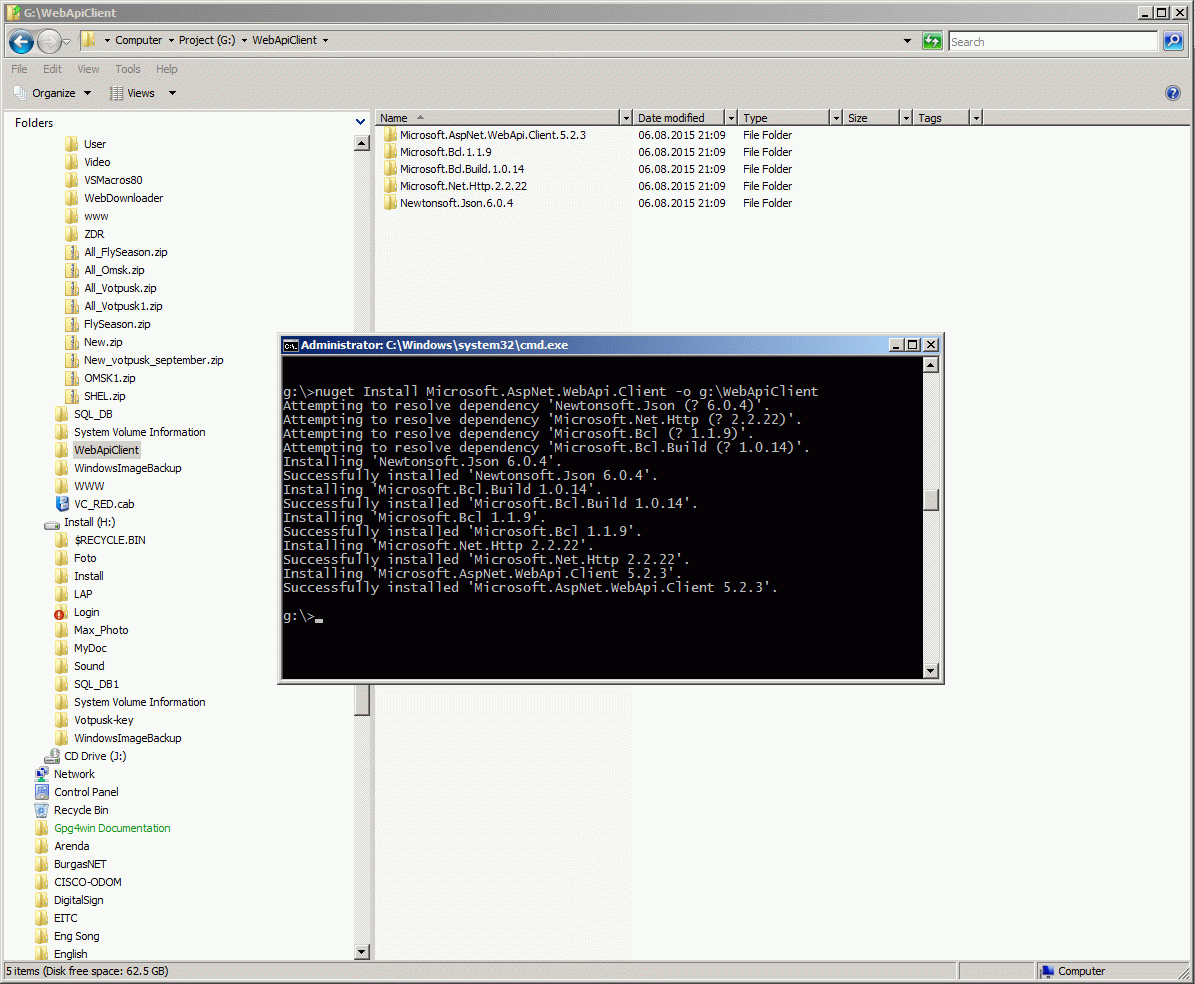This screenshot has width=1195, height=984.
Task: Open Date modified column filter dropdown
Action: [x=731, y=117]
